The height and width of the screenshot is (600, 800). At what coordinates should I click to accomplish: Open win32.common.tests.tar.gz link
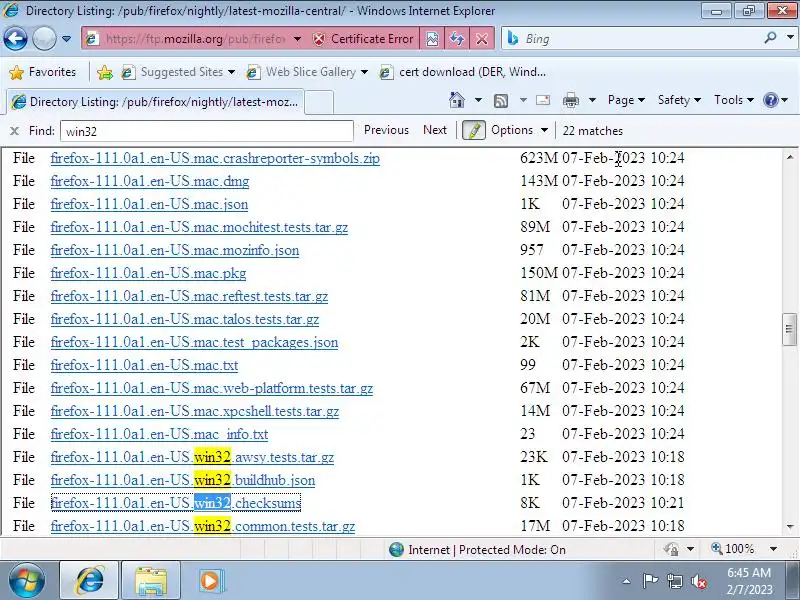[203, 526]
